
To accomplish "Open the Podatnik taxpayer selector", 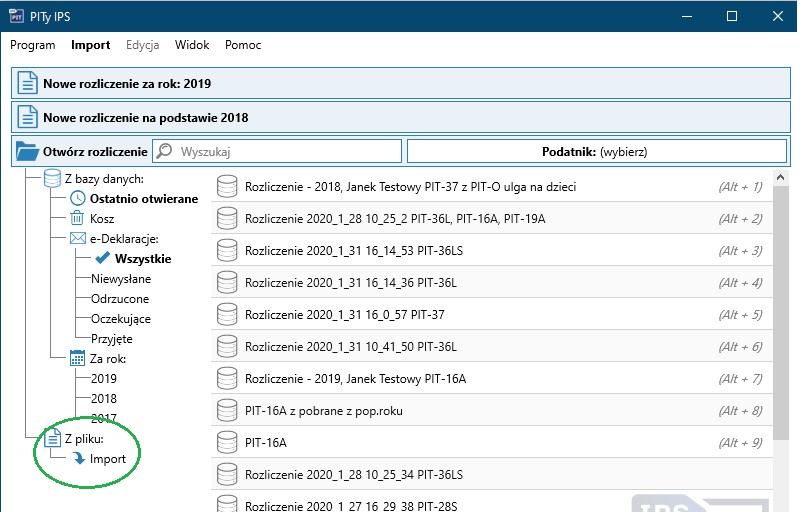I will coord(596,151).
